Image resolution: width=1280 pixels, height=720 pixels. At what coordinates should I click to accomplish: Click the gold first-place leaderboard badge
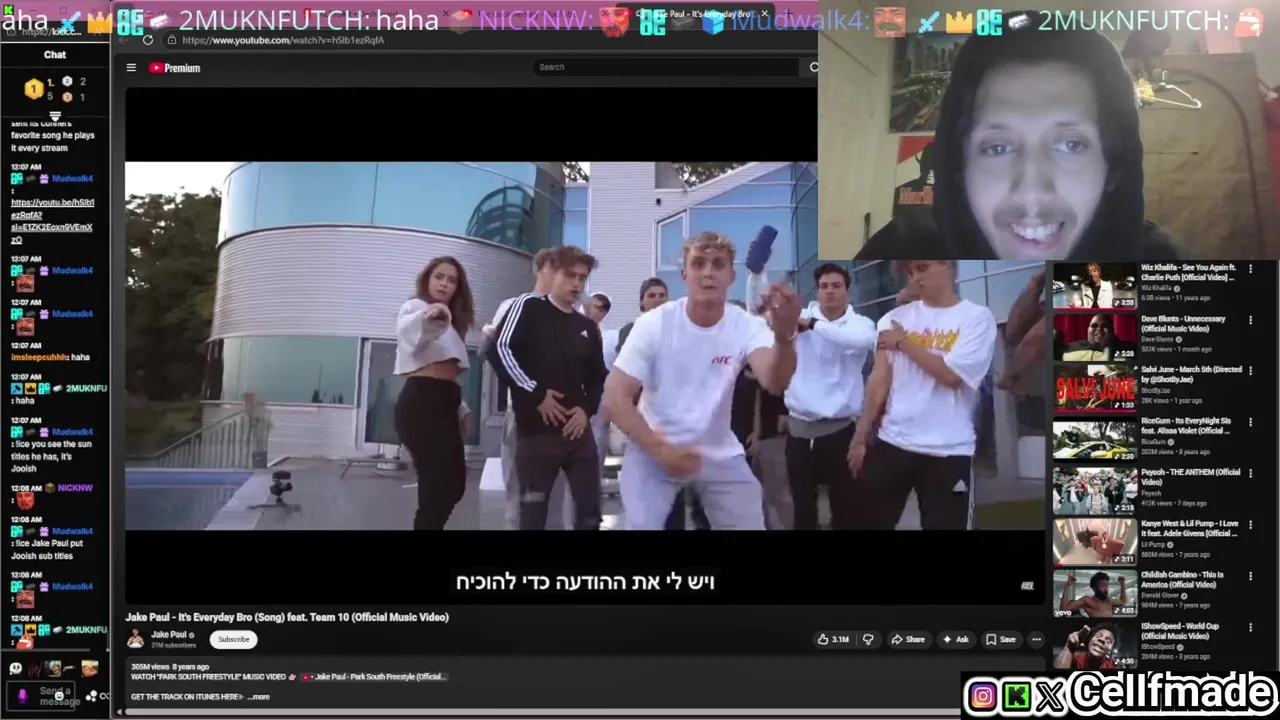point(33,89)
